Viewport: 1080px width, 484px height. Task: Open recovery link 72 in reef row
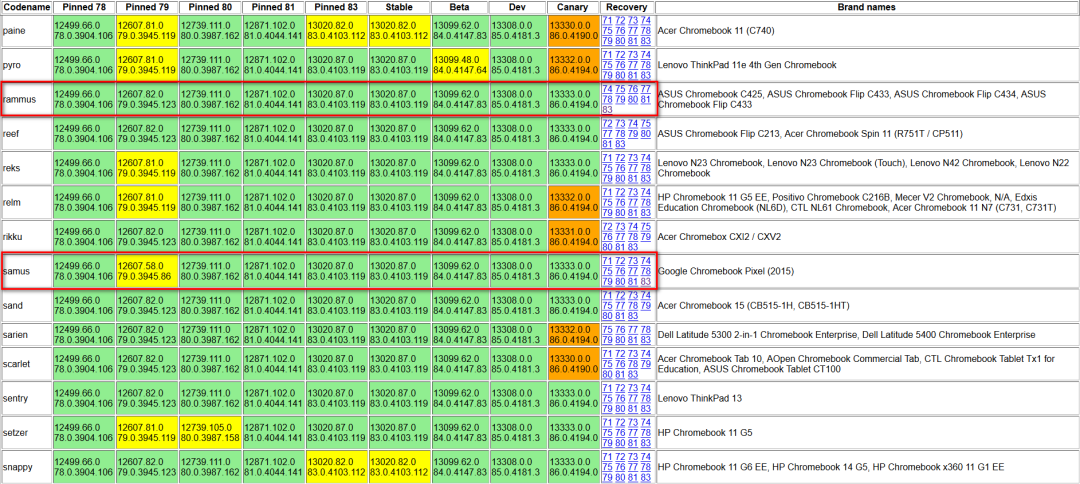pyautogui.click(x=608, y=123)
